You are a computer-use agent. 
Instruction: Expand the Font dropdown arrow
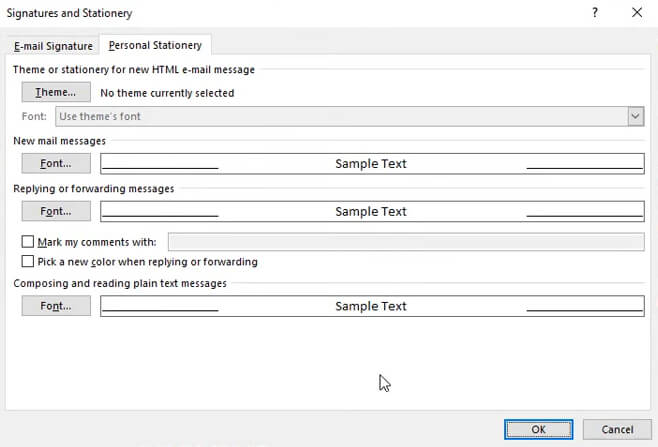(x=635, y=116)
